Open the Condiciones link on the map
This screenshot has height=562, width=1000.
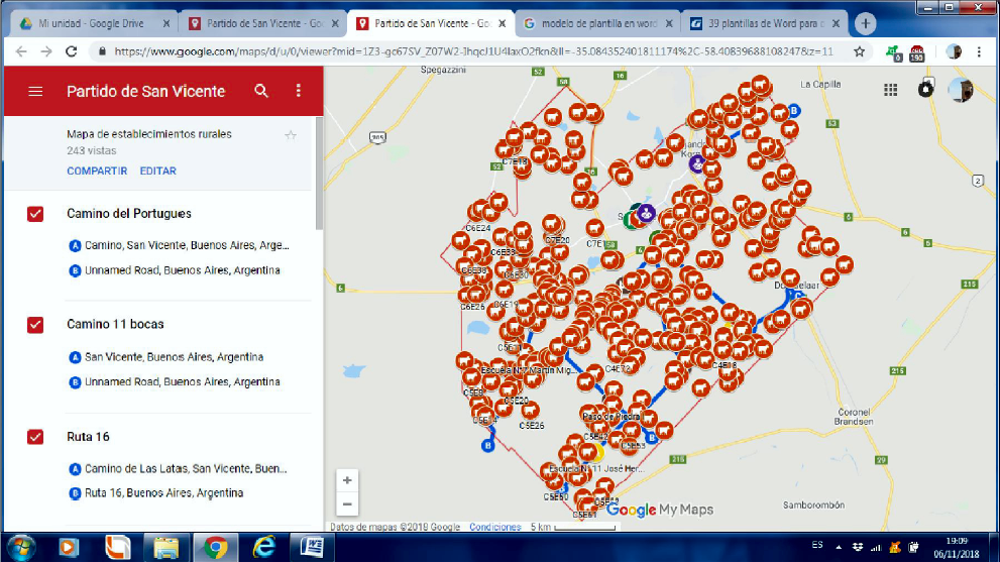pos(495,527)
